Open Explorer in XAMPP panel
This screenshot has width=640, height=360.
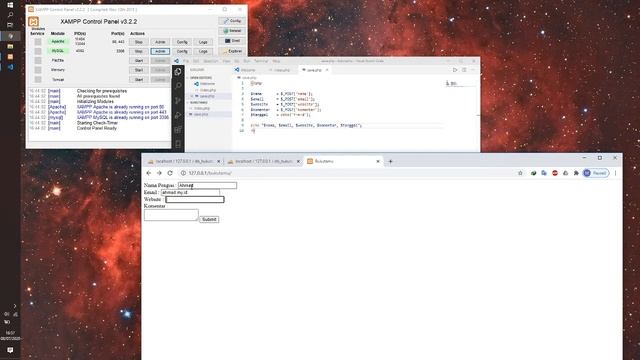[x=232, y=51]
